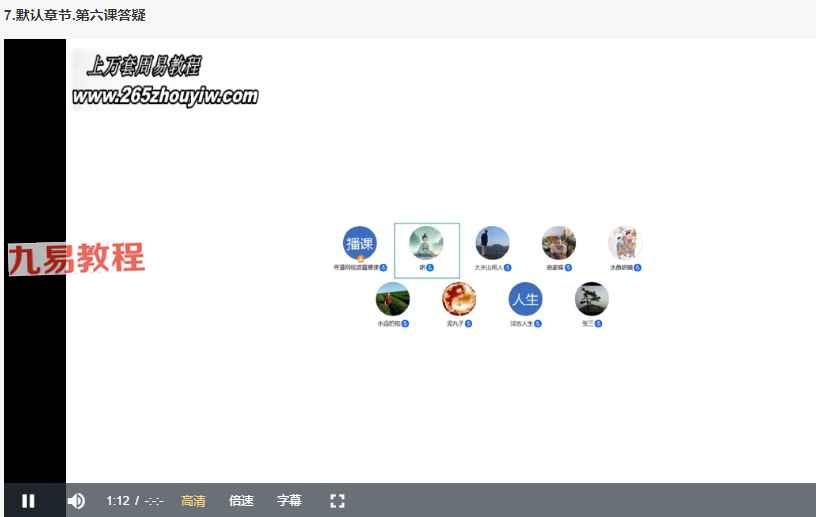The width and height of the screenshot is (816, 517).
Task: Toggle 字幕 subtitles
Action: click(x=289, y=500)
